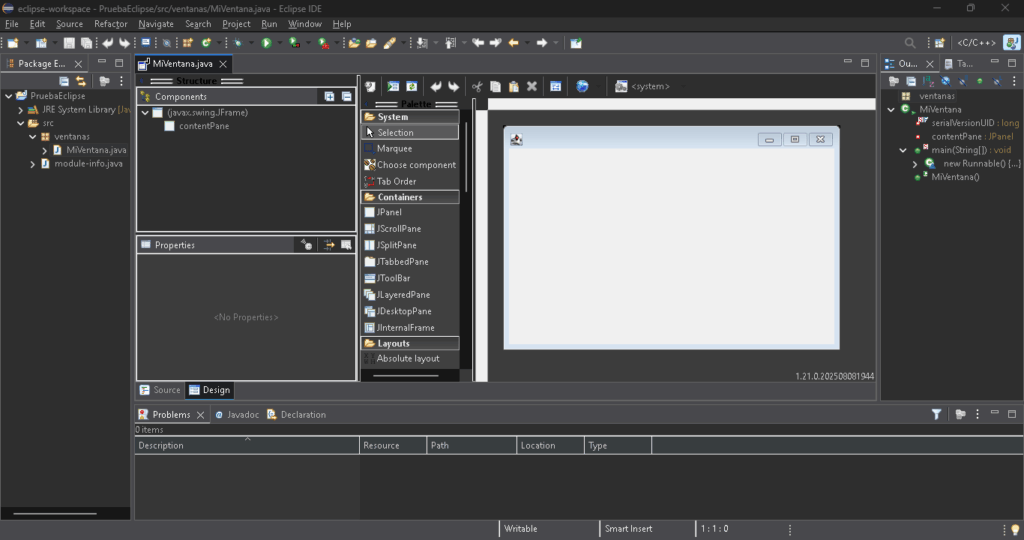Toggle Link with Editor in Package Explorer
The height and width of the screenshot is (540, 1024).
pos(81,81)
